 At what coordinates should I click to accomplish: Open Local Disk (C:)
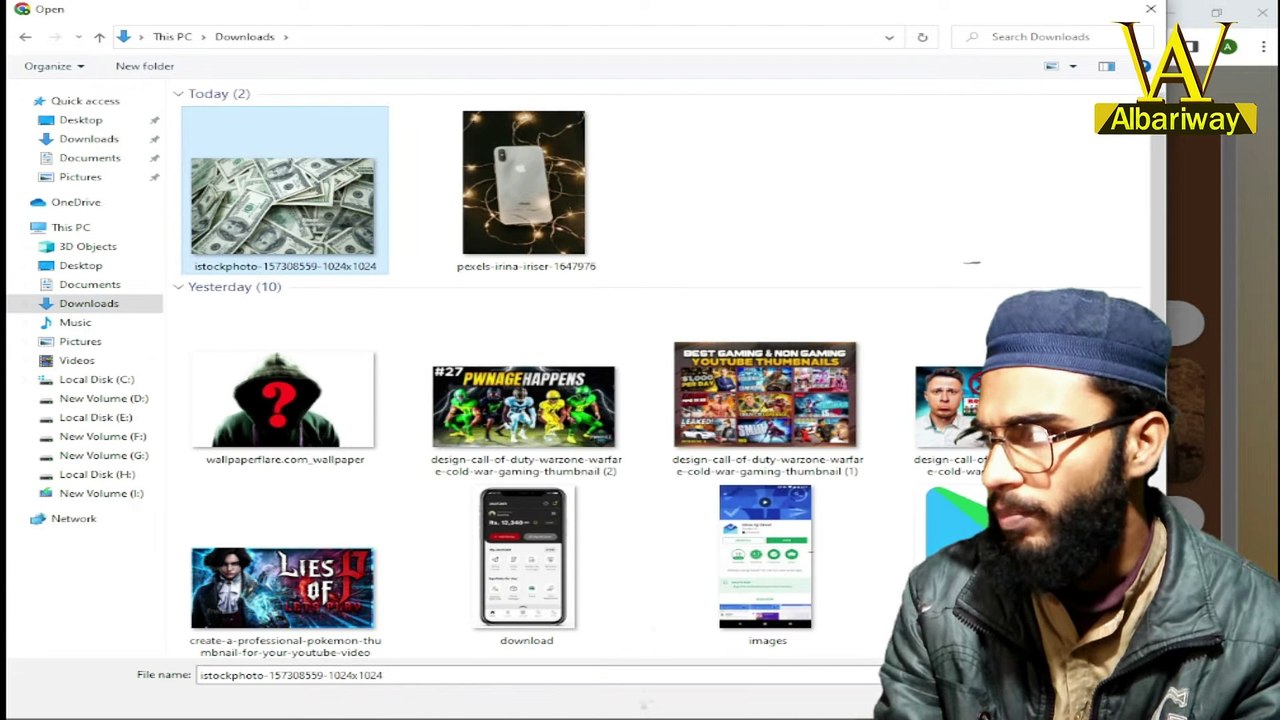pyautogui.click(x=96, y=379)
